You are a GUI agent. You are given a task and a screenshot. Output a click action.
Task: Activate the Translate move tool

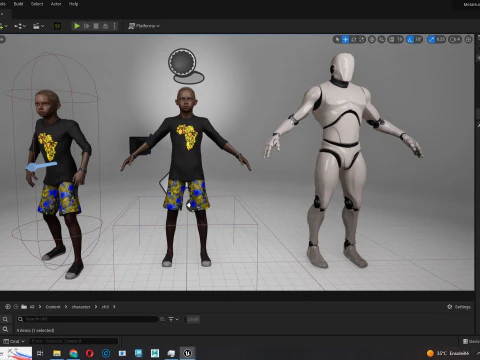click(345, 40)
